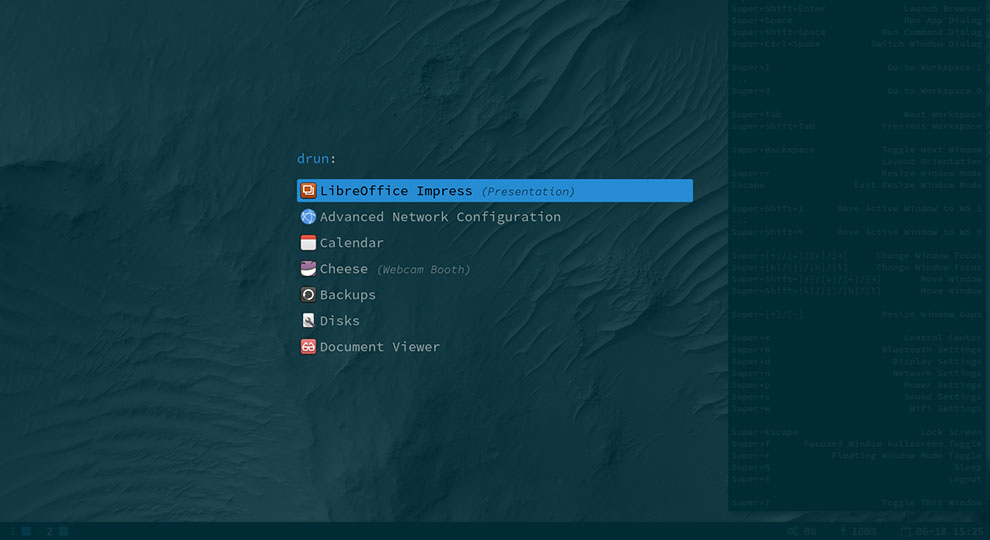Switch to workspace 1 in bottom bar

(x=20, y=531)
